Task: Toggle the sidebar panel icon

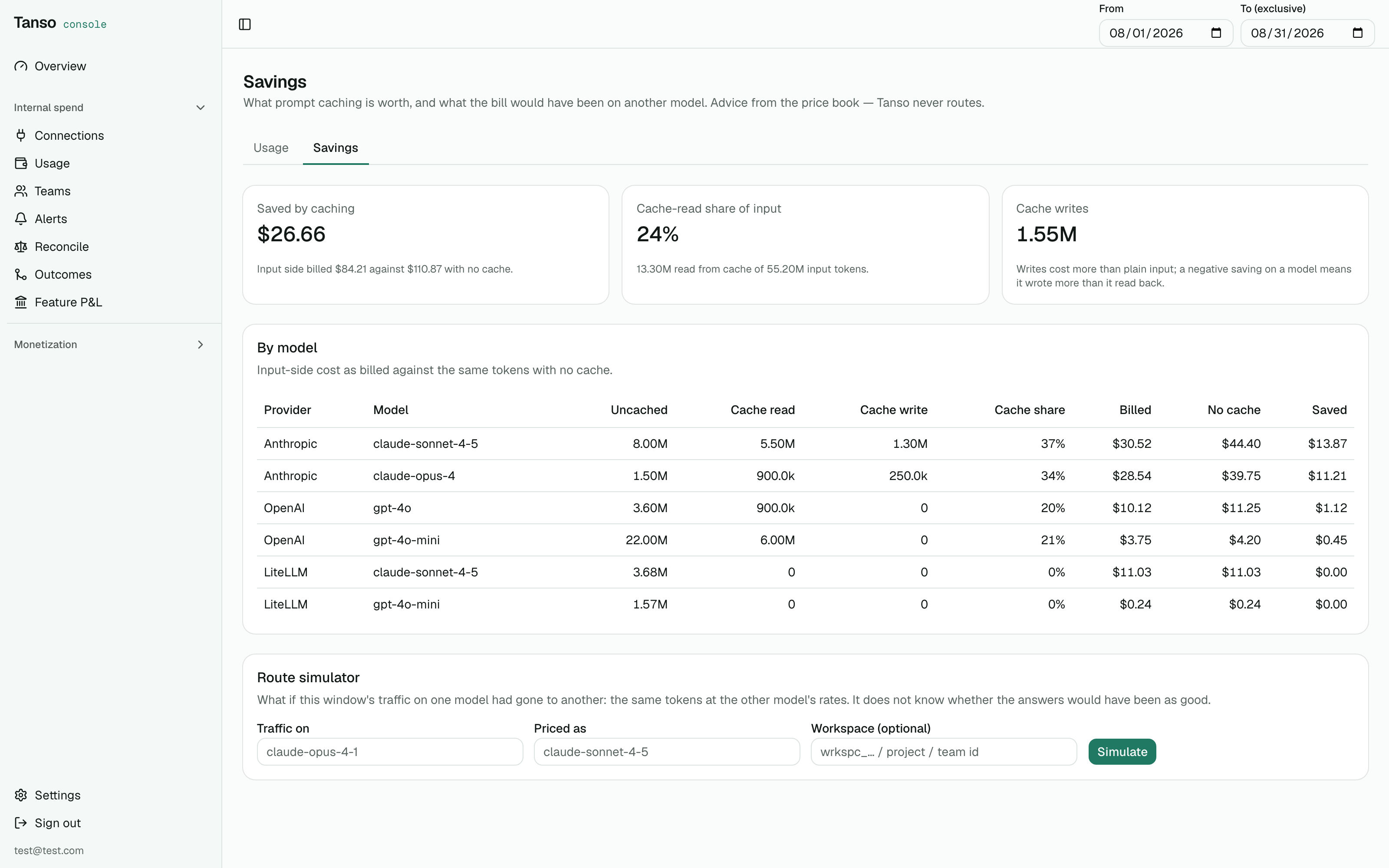Action: pos(244,24)
